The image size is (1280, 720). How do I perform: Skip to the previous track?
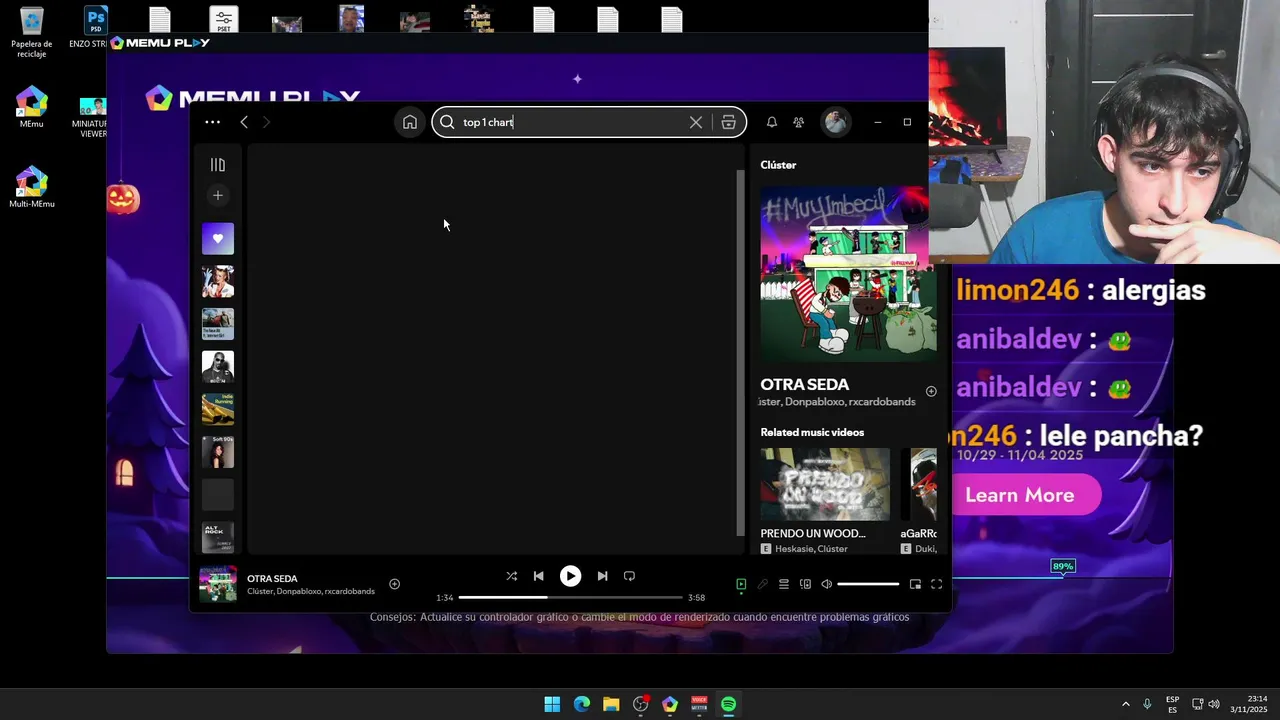click(539, 576)
